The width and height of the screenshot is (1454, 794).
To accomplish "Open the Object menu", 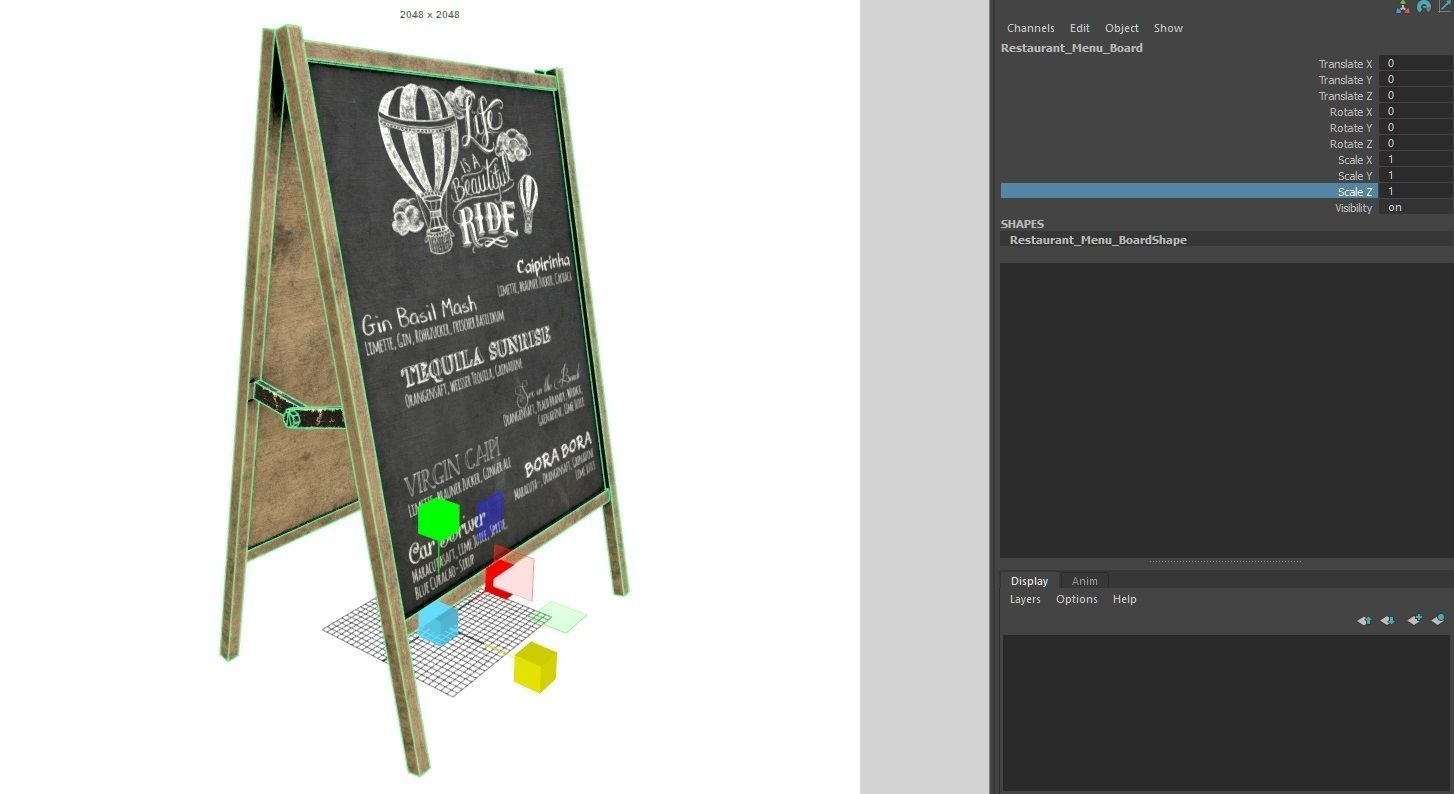I will [x=1121, y=28].
